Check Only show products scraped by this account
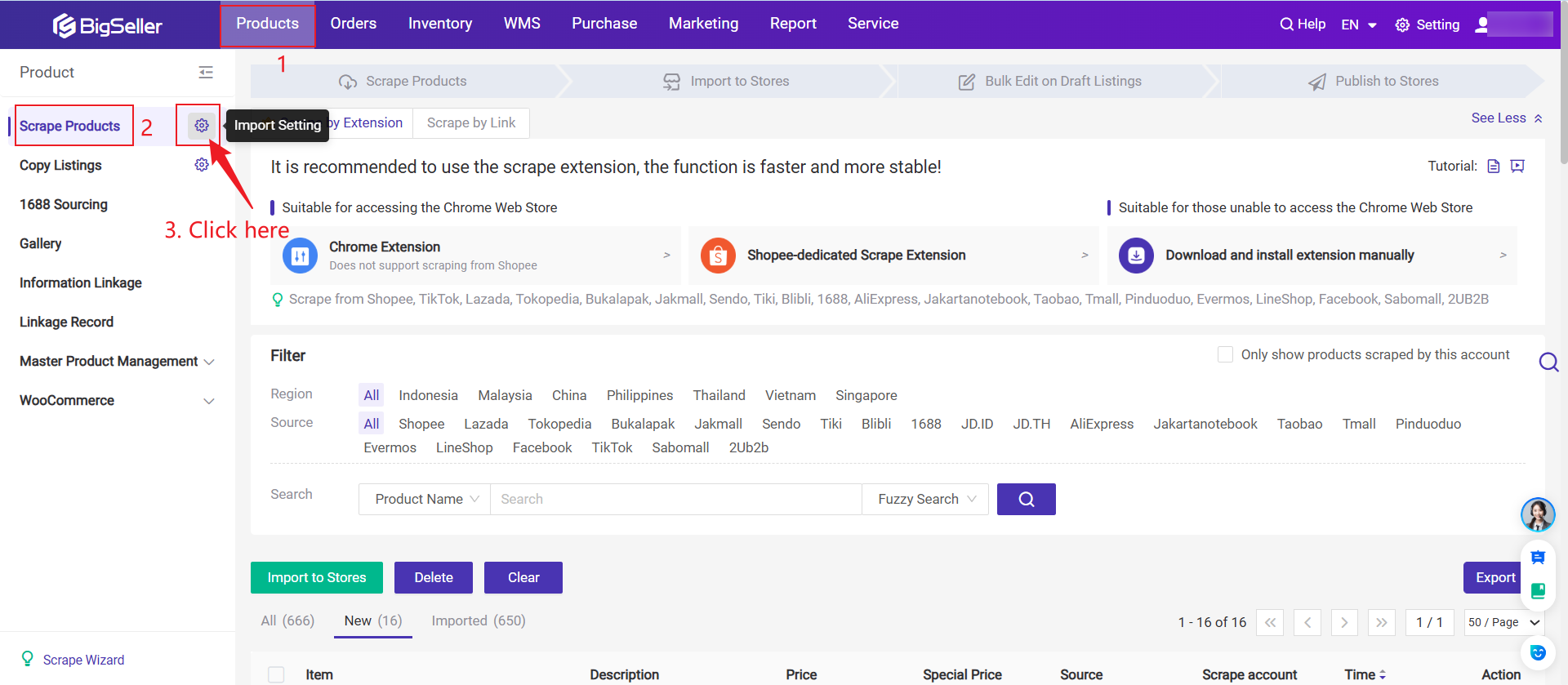Image resolution: width=1568 pixels, height=685 pixels. tap(1225, 354)
